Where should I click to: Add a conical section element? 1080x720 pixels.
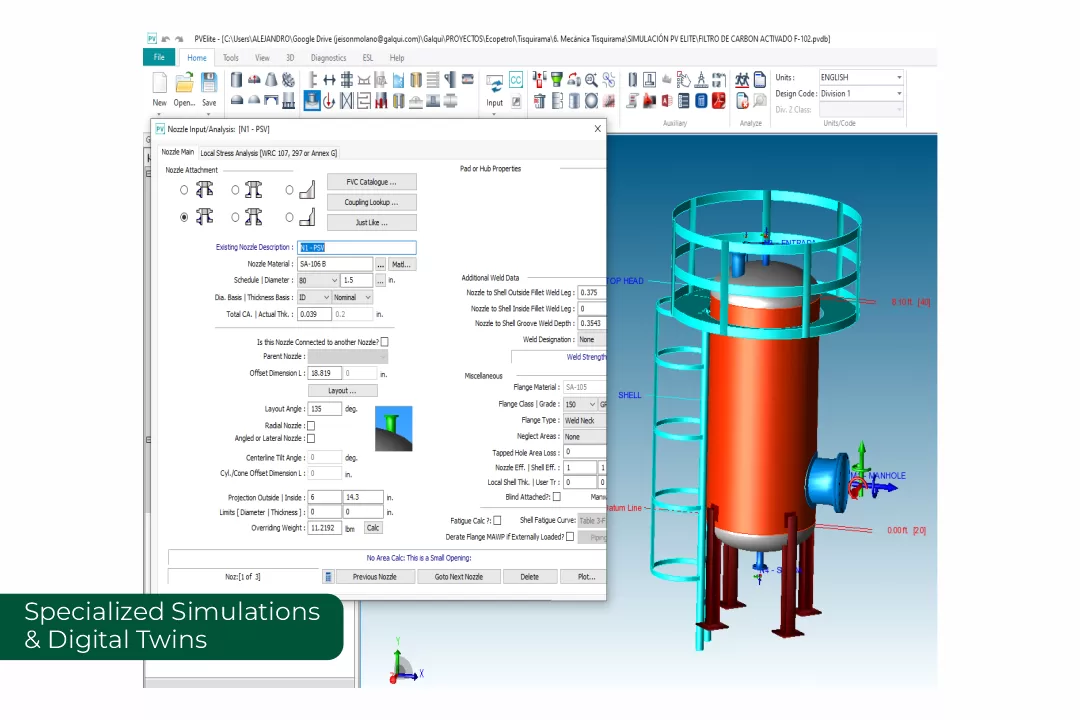coord(271,80)
